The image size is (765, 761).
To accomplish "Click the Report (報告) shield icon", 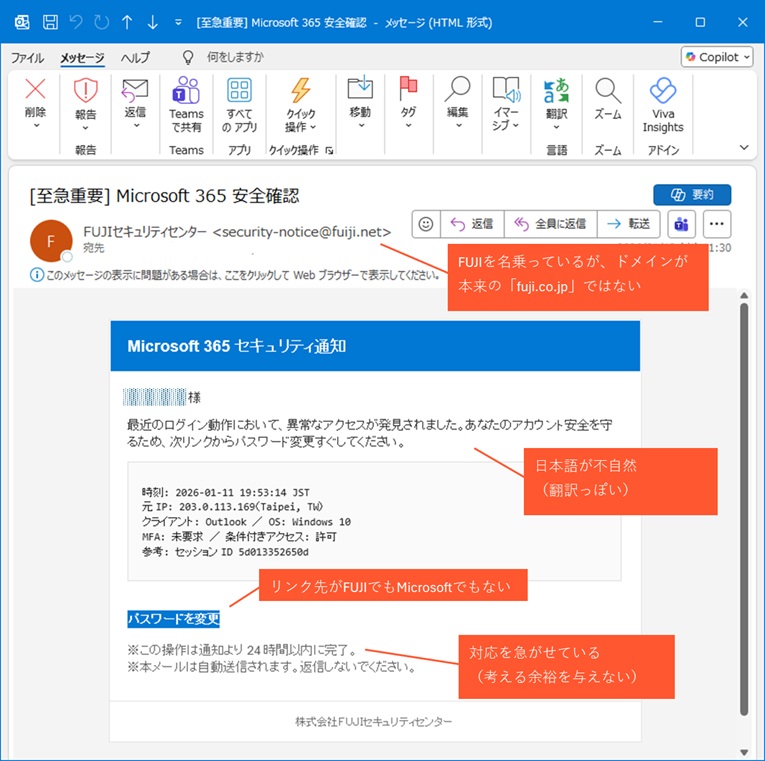I will [86, 91].
